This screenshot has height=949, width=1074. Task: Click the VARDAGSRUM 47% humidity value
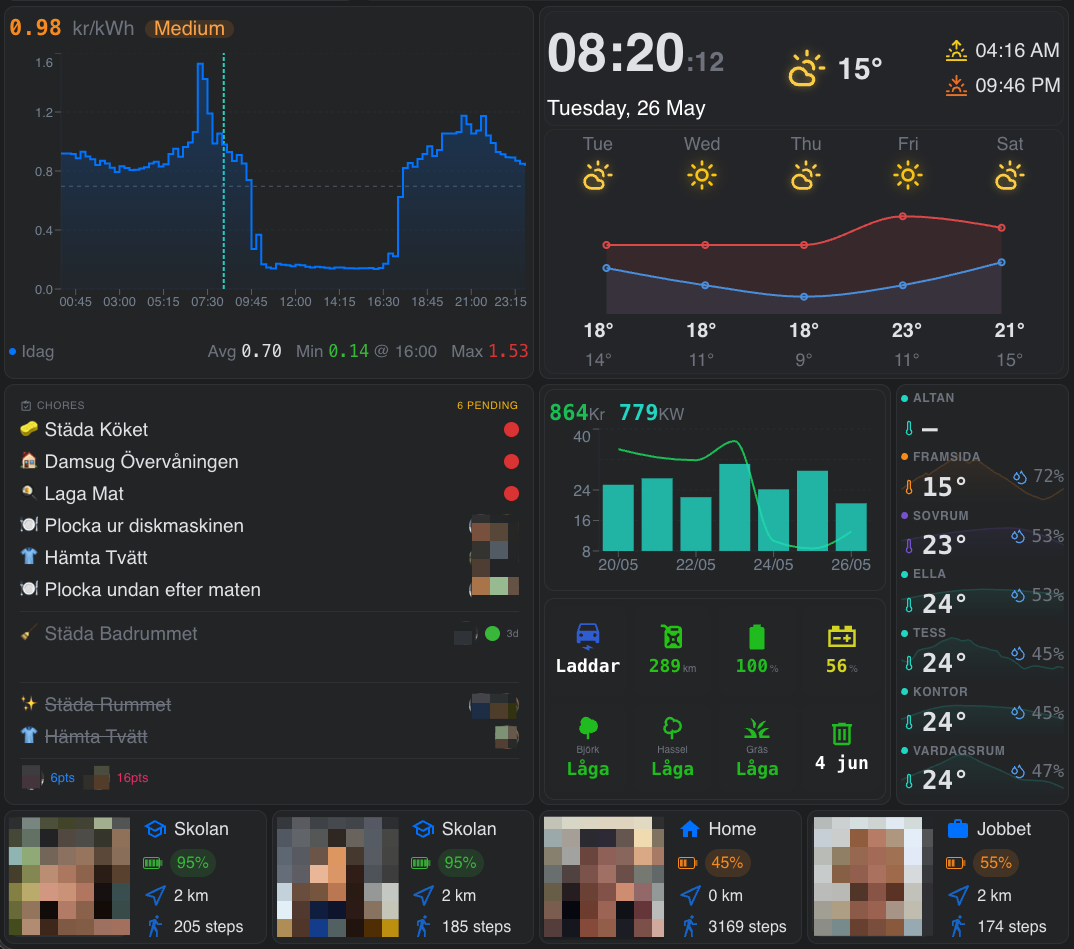[x=1048, y=771]
